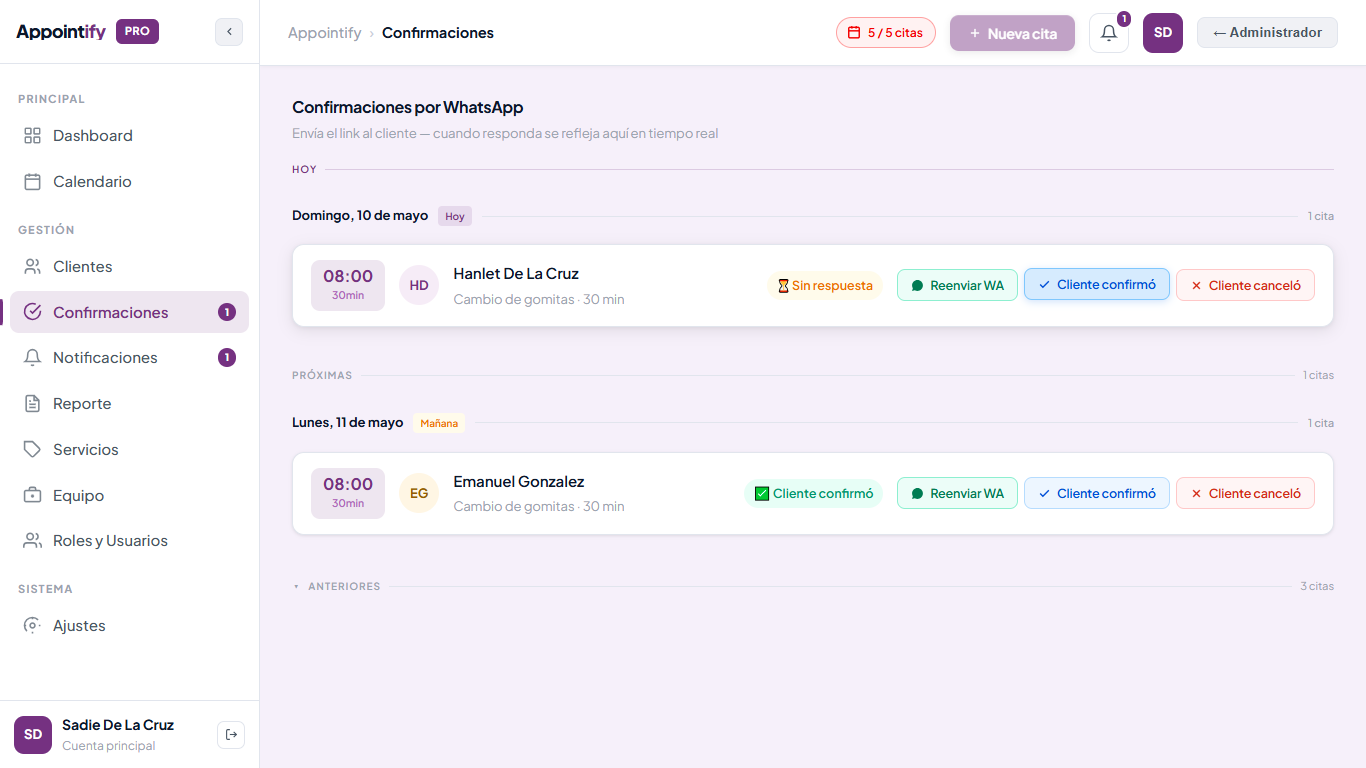Click the logout icon beside Sadie De La Cruz
Screen dimensions: 1366x768
231,735
